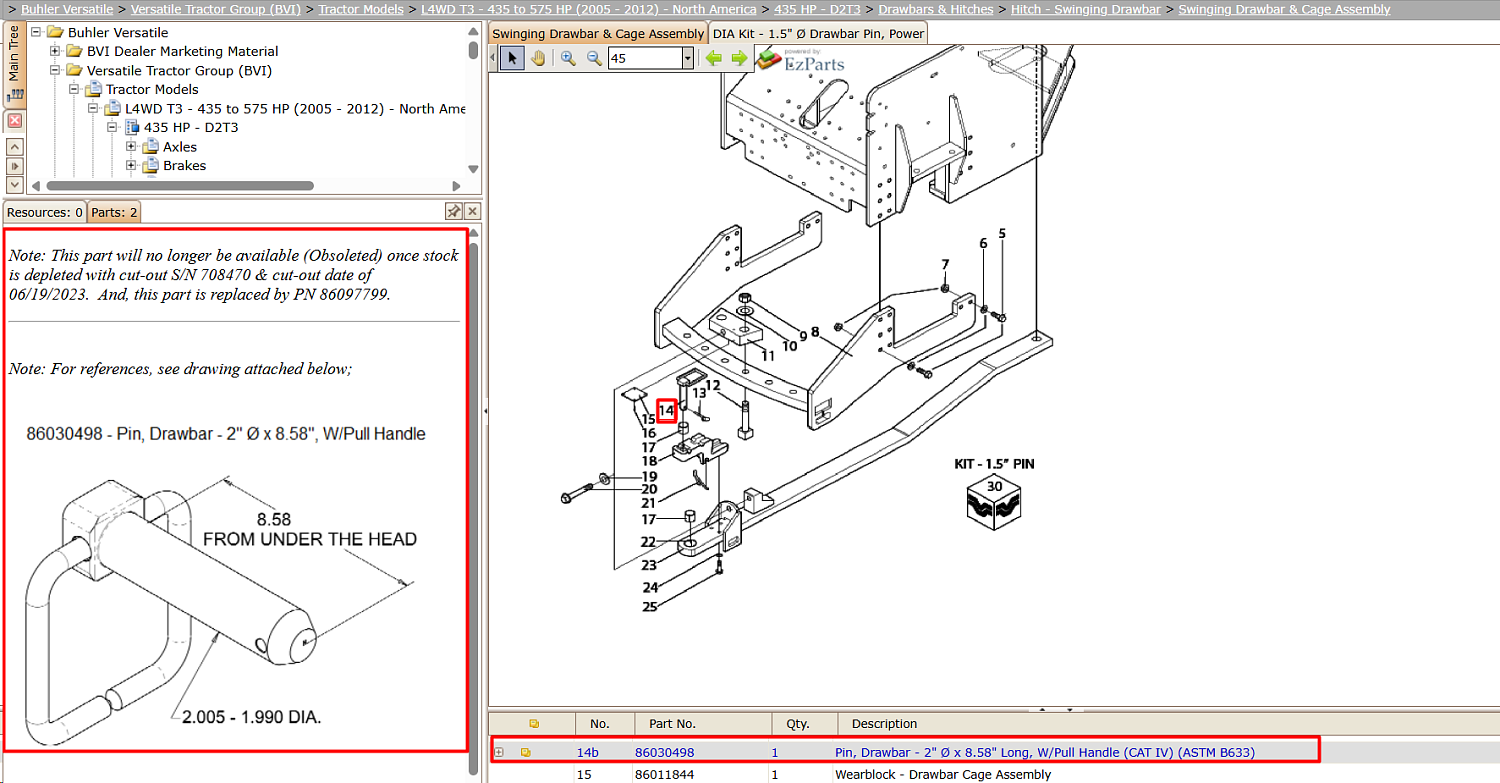The width and height of the screenshot is (1500, 783).
Task: Go to previous diagram with green left arrow
Action: pos(713,58)
